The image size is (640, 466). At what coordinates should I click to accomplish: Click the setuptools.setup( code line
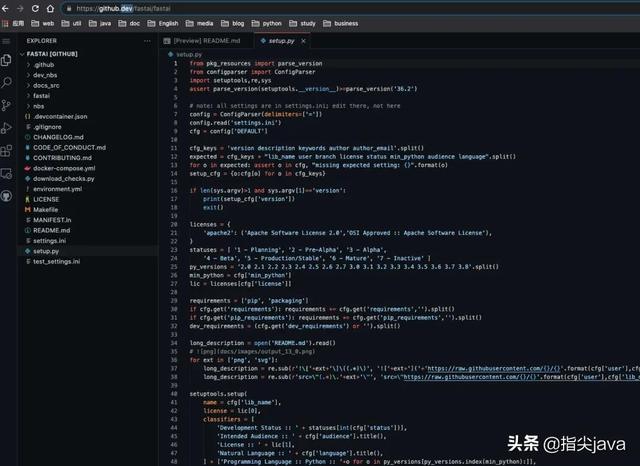click(x=218, y=394)
